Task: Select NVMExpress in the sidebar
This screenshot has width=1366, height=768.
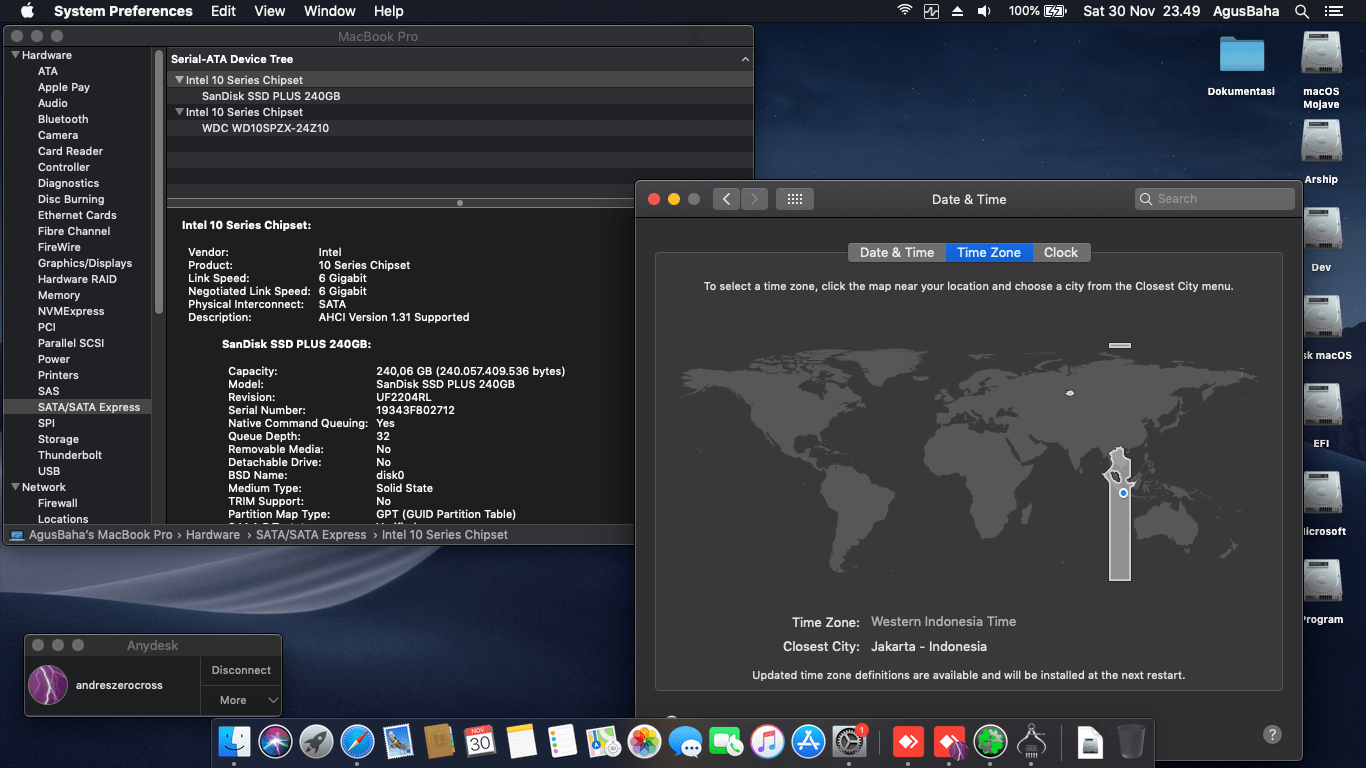Action: click(71, 311)
